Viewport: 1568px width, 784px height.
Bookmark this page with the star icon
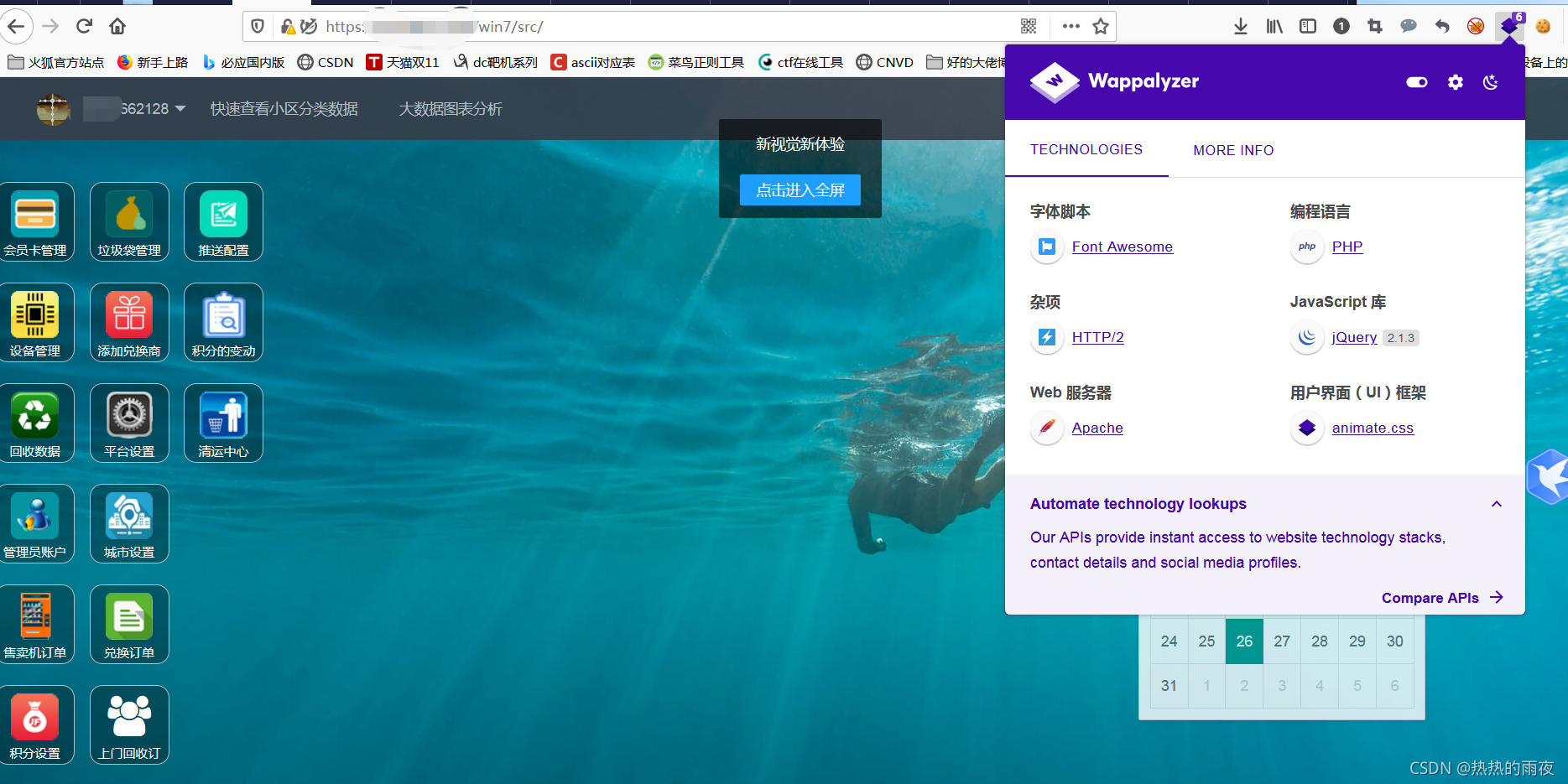click(x=1101, y=27)
